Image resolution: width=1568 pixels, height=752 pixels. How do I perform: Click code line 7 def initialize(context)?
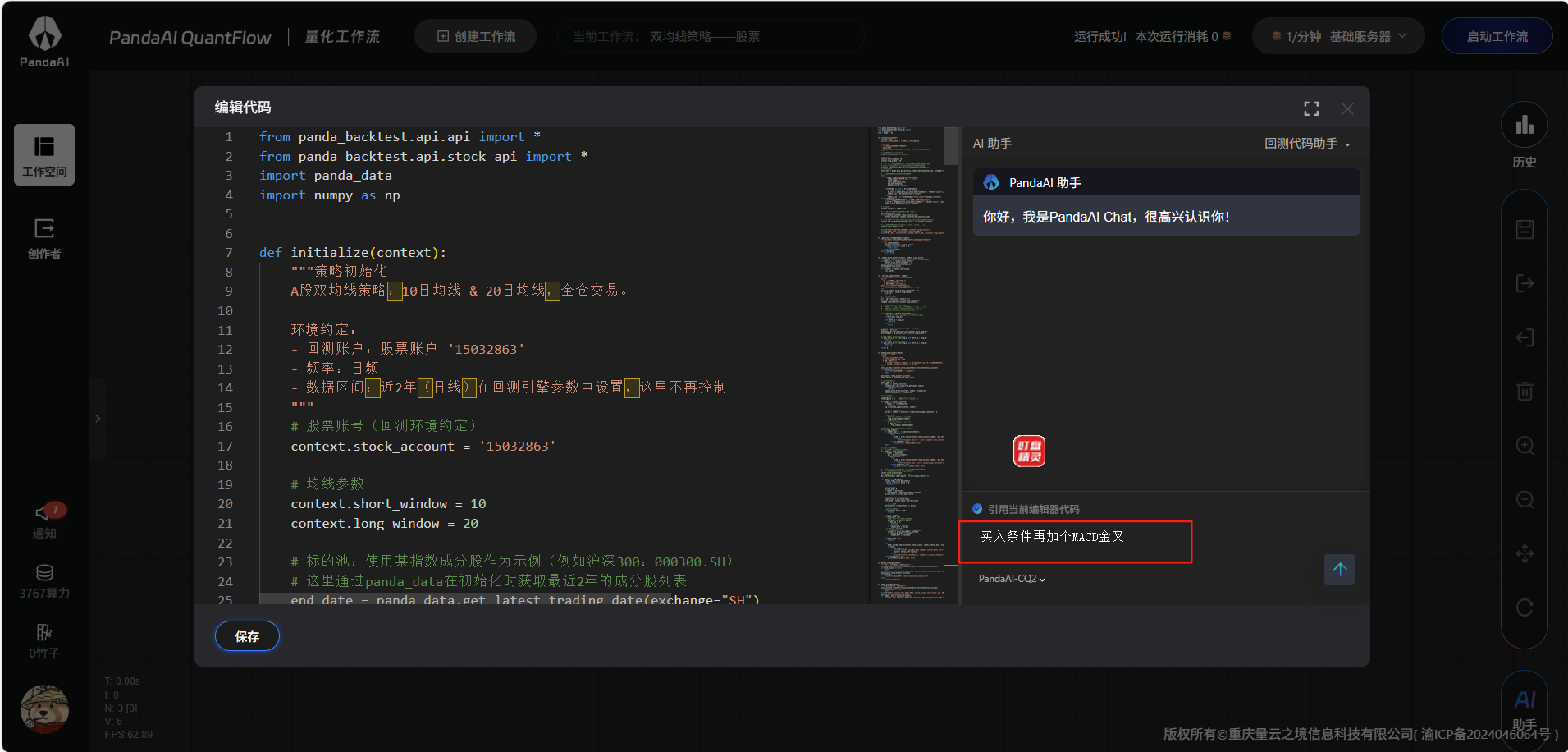[x=353, y=253]
